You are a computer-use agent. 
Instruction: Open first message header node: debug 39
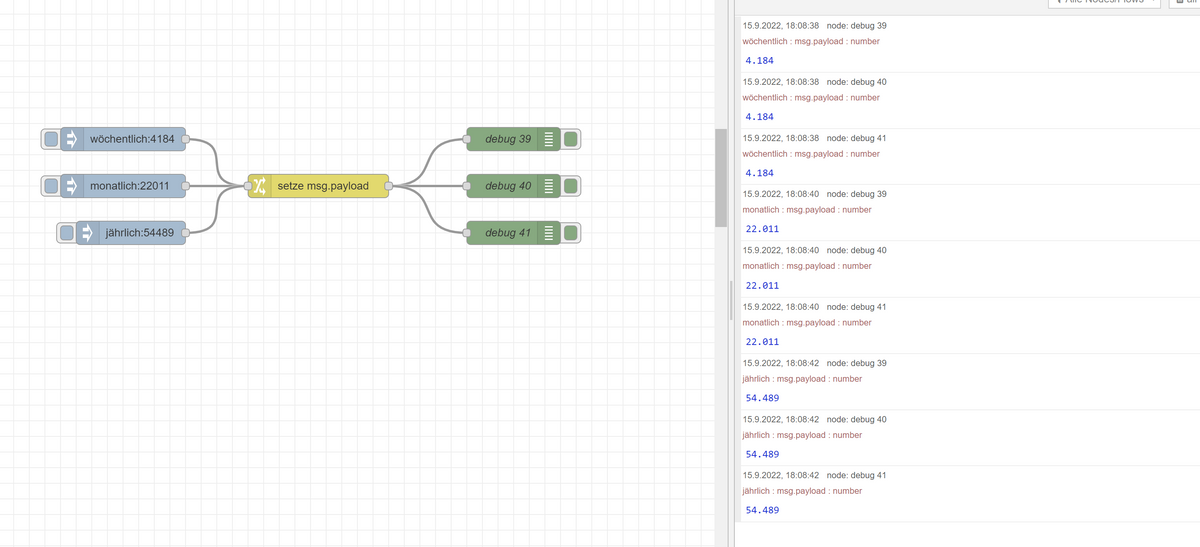814,25
